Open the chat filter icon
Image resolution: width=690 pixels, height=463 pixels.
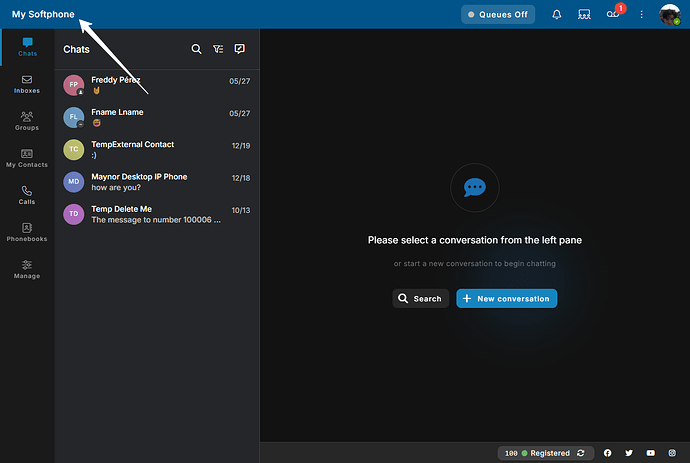pyautogui.click(x=218, y=49)
